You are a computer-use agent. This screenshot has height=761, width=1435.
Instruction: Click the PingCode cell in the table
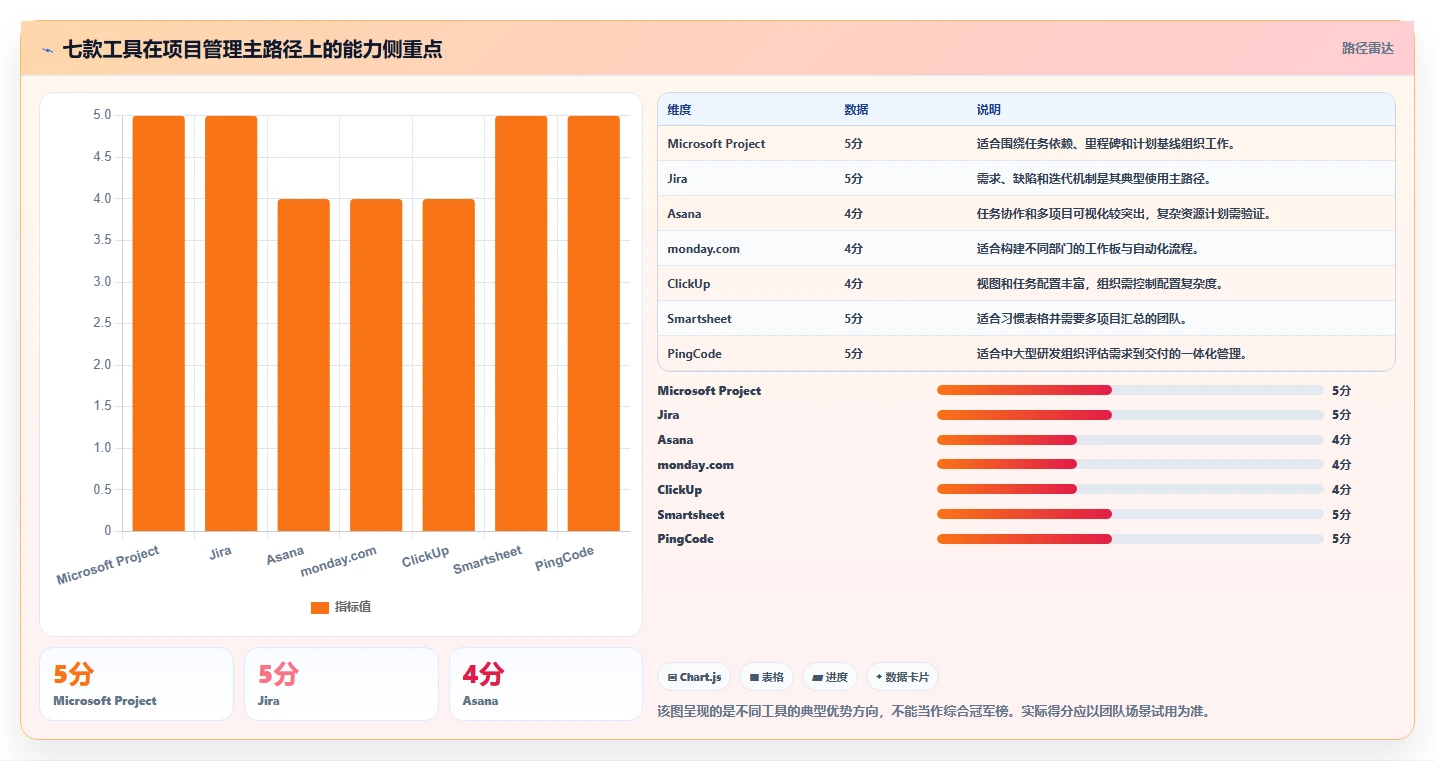(x=694, y=354)
